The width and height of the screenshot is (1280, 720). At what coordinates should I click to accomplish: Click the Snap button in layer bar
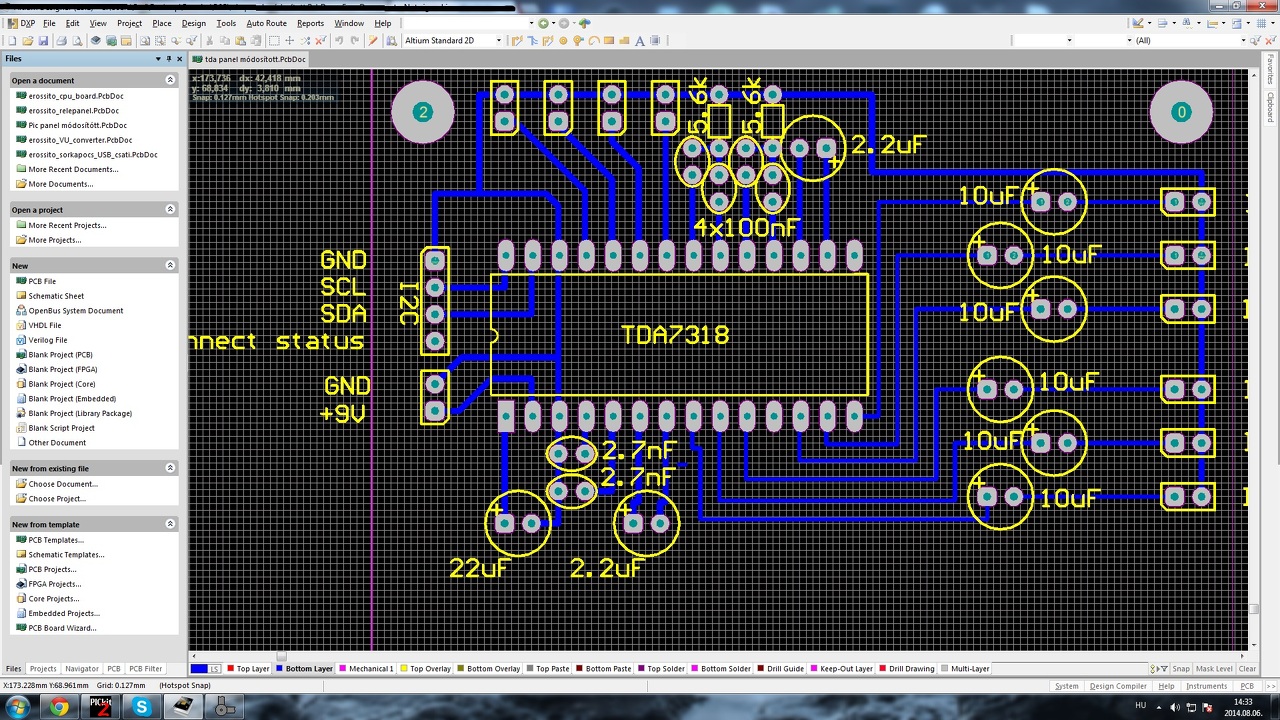pyautogui.click(x=1181, y=669)
